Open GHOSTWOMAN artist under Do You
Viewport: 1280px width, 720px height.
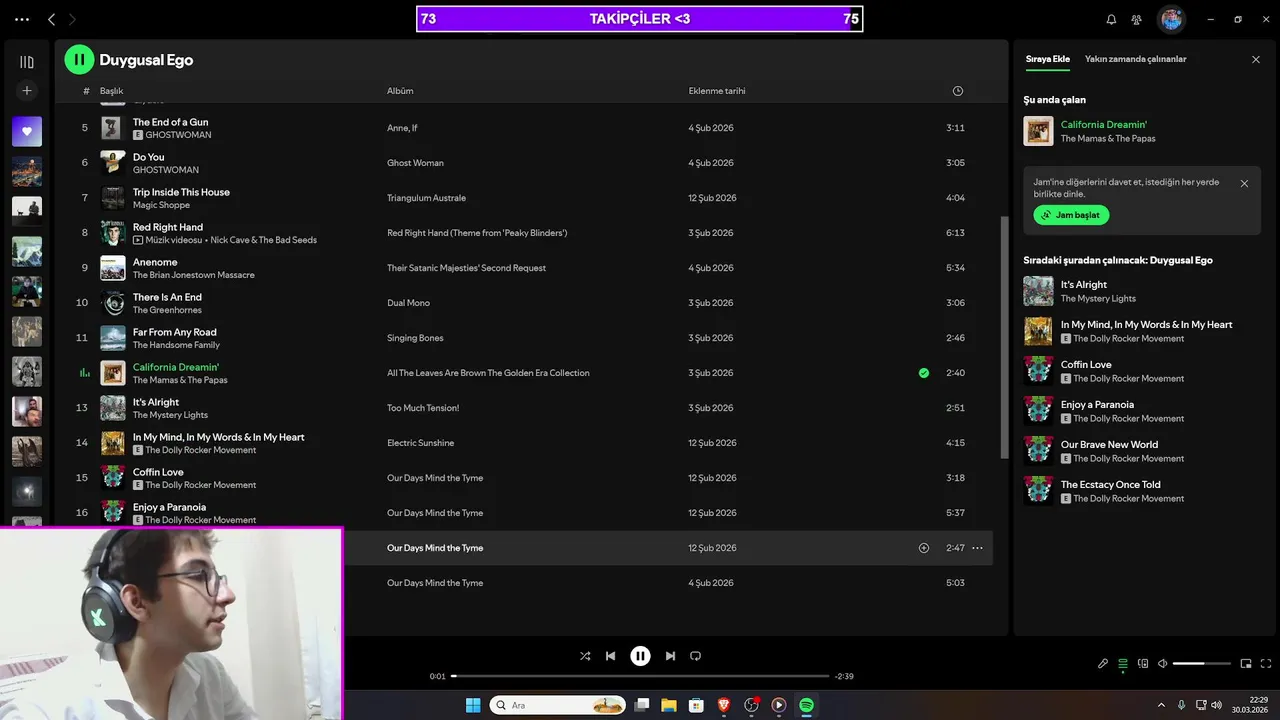point(166,170)
